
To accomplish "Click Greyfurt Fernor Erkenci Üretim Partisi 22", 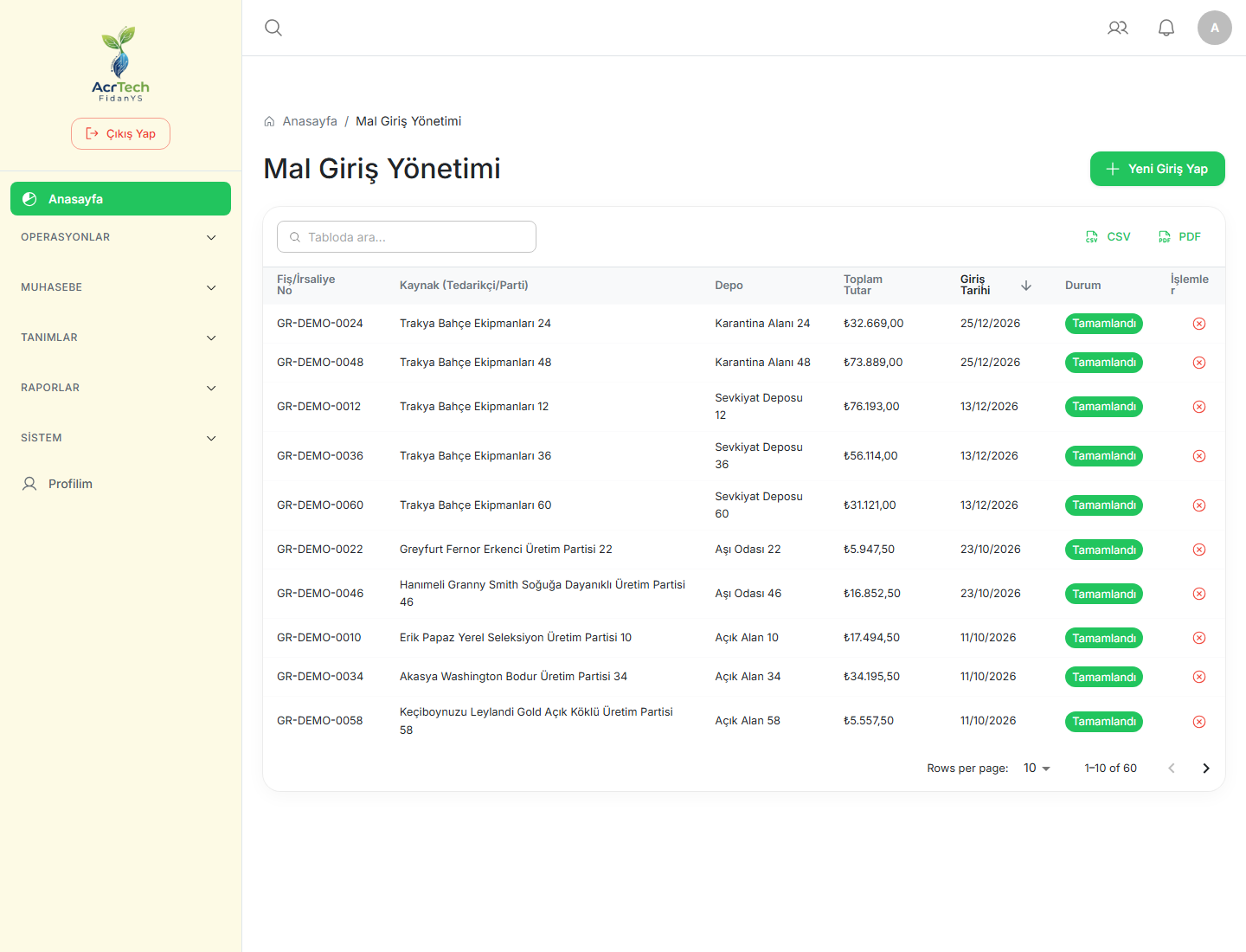I will [x=506, y=550].
